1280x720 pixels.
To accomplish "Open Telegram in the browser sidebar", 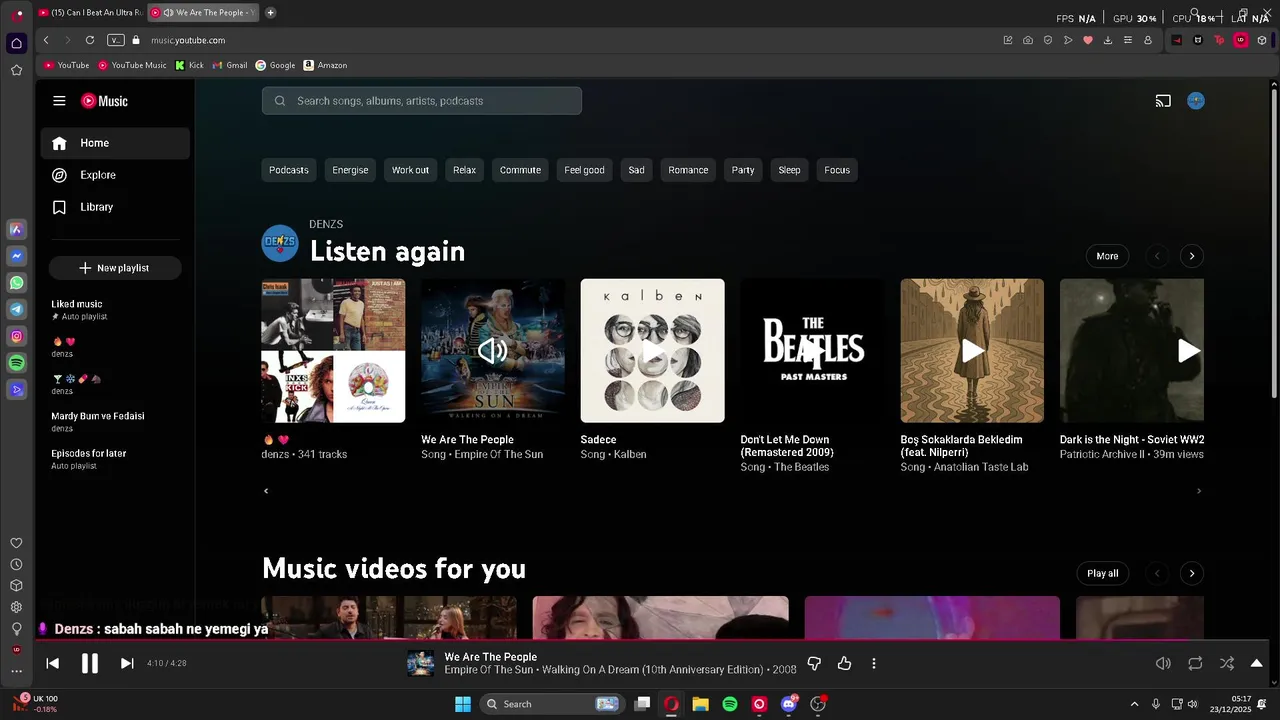I will [x=16, y=310].
